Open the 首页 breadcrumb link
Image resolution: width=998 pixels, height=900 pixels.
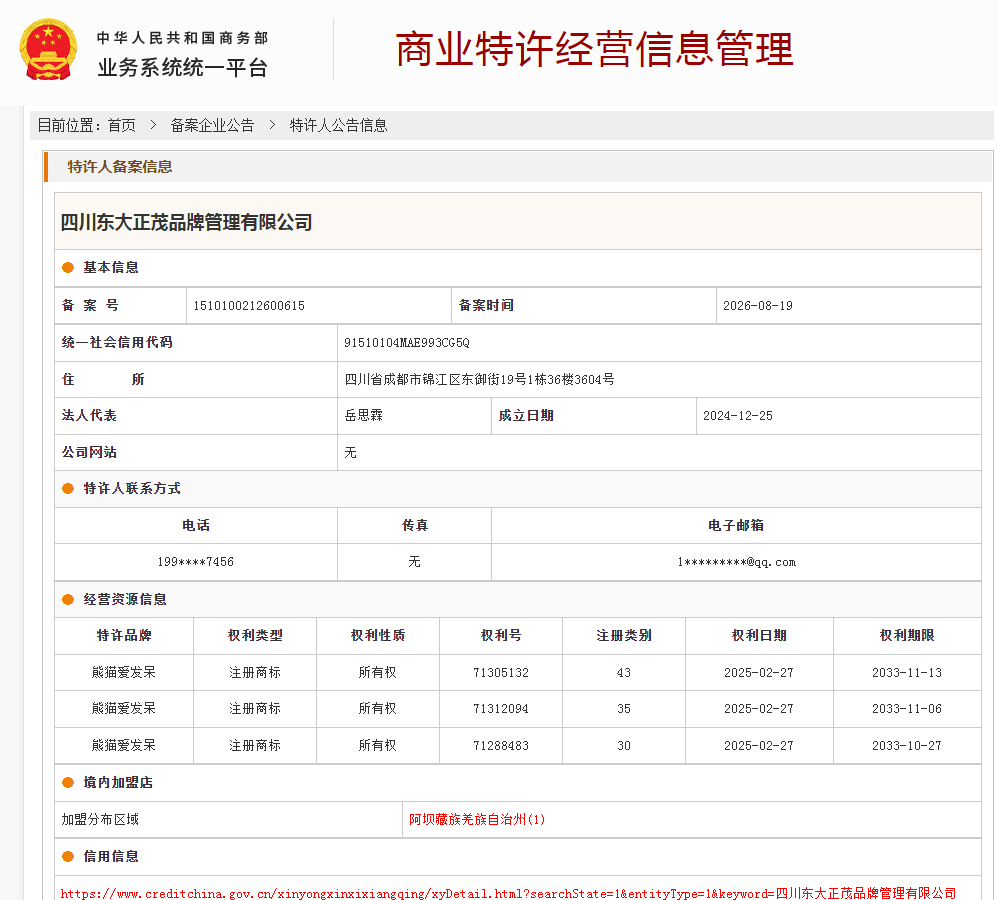click(122, 125)
